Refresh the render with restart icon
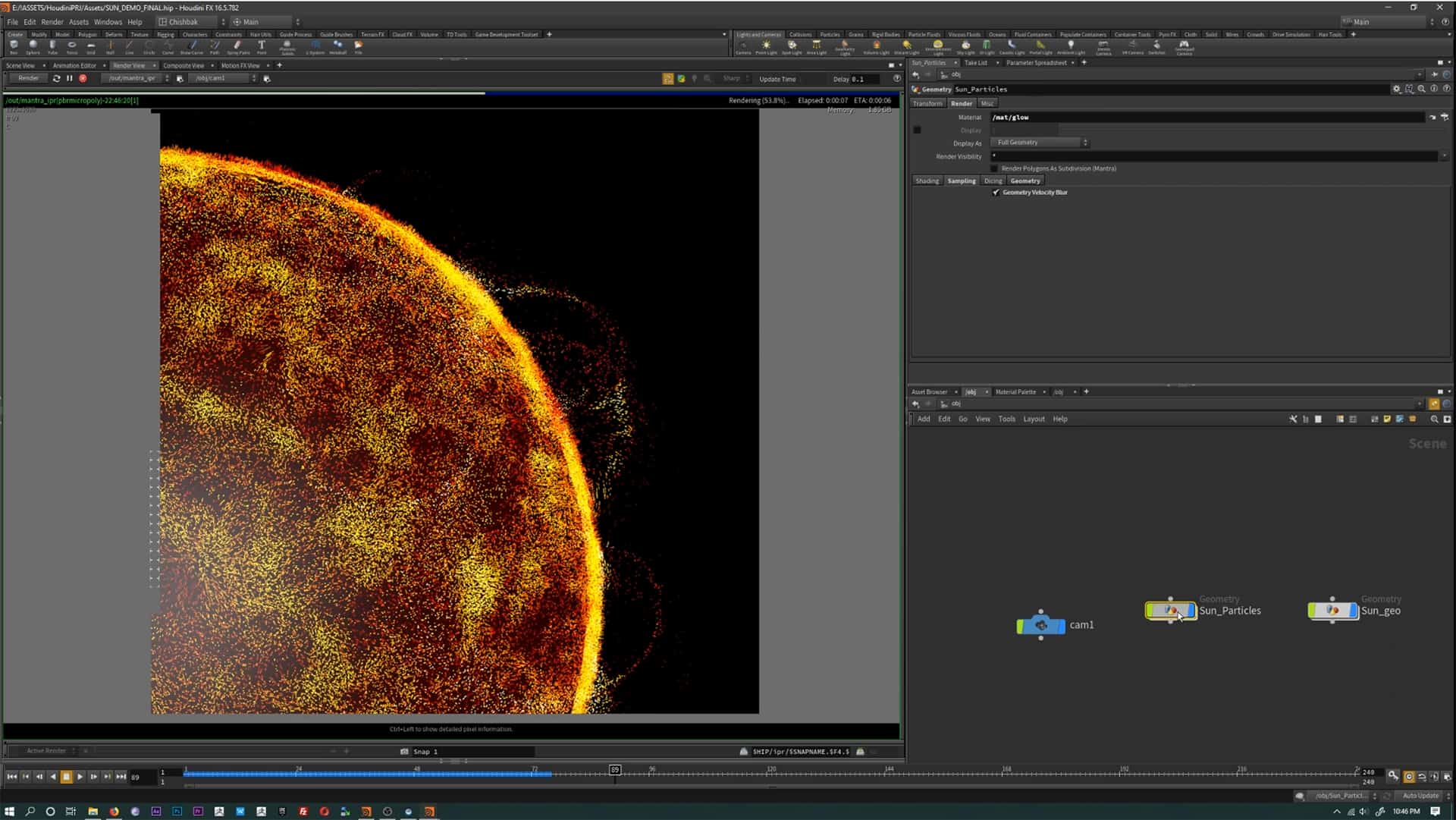This screenshot has width=1456, height=820. (x=56, y=78)
